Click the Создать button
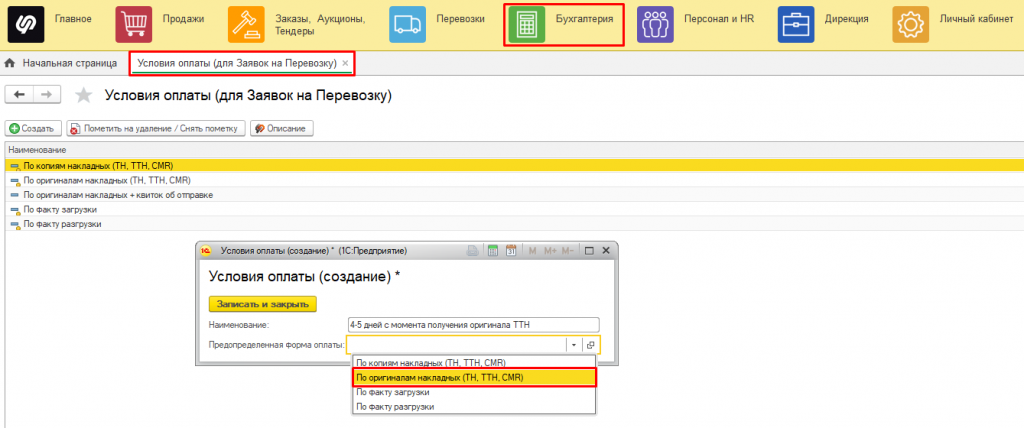The height and width of the screenshot is (428, 1024). pos(33,129)
